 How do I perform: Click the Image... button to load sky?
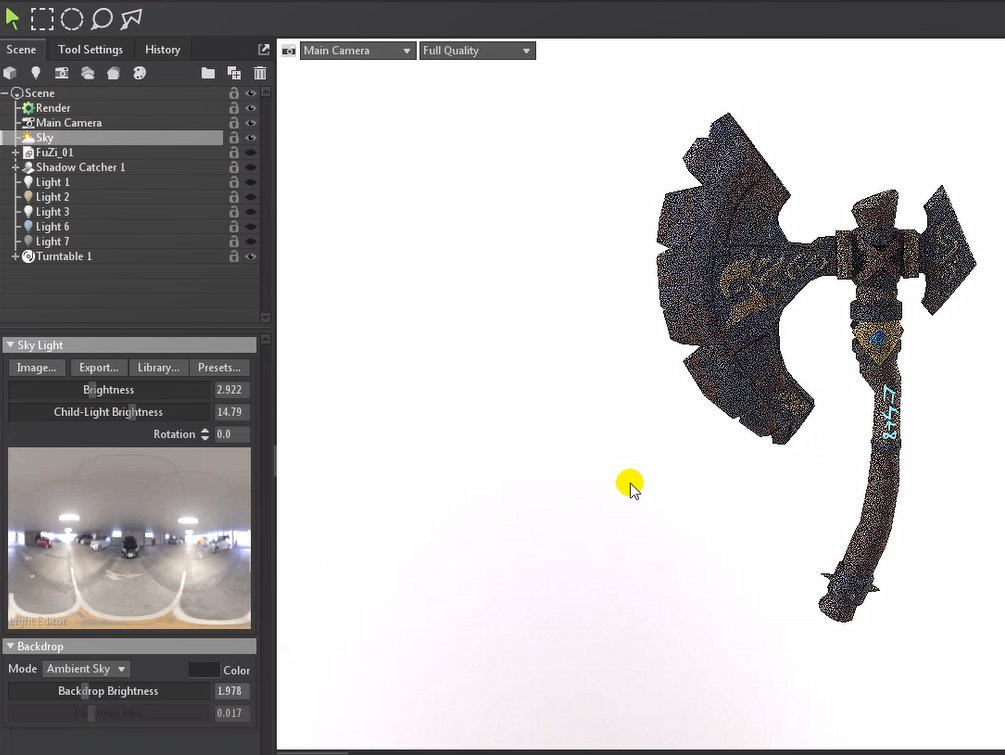[37, 368]
